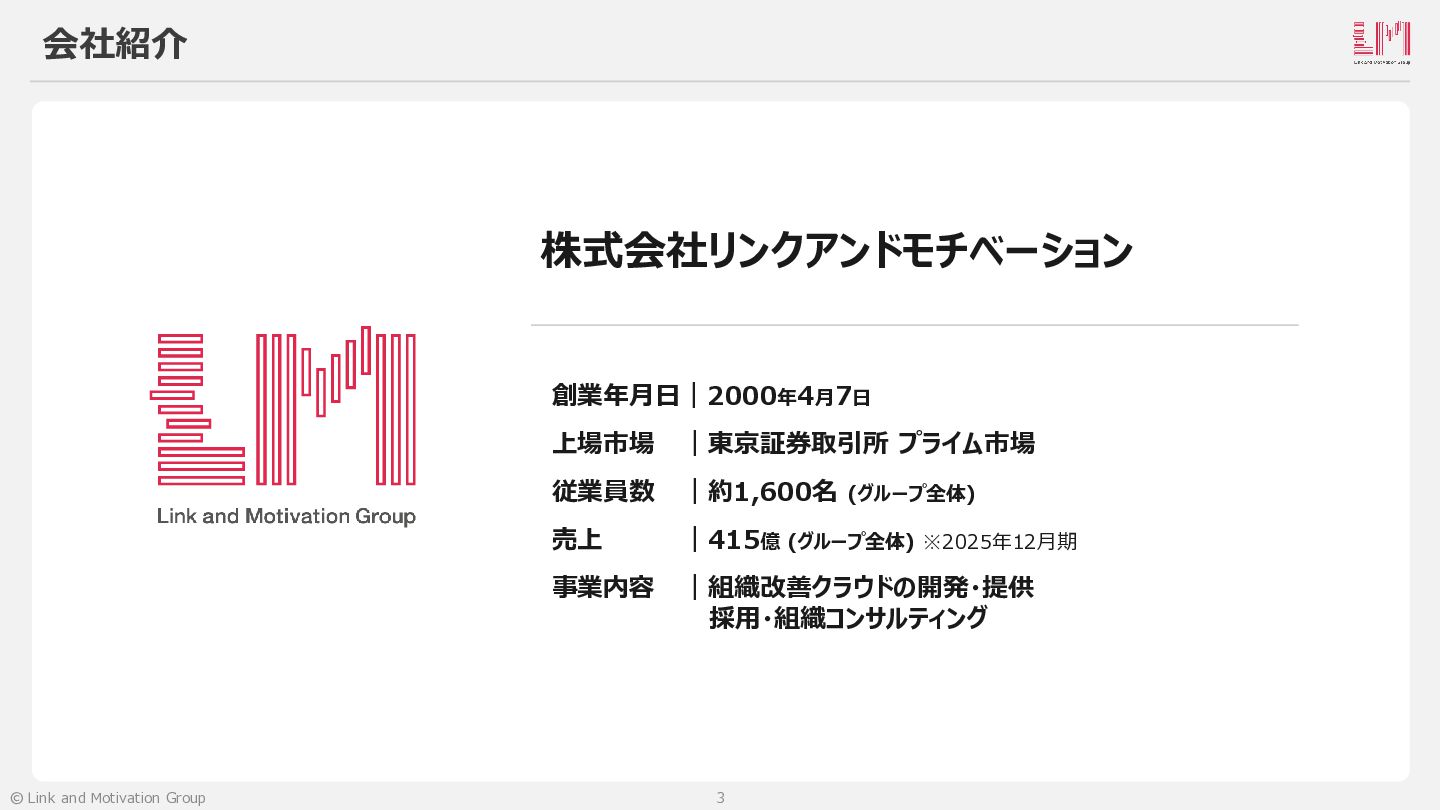Image resolution: width=1440 pixels, height=810 pixels.
Task: Click the 会社紹介 slide title
Action: (115, 44)
